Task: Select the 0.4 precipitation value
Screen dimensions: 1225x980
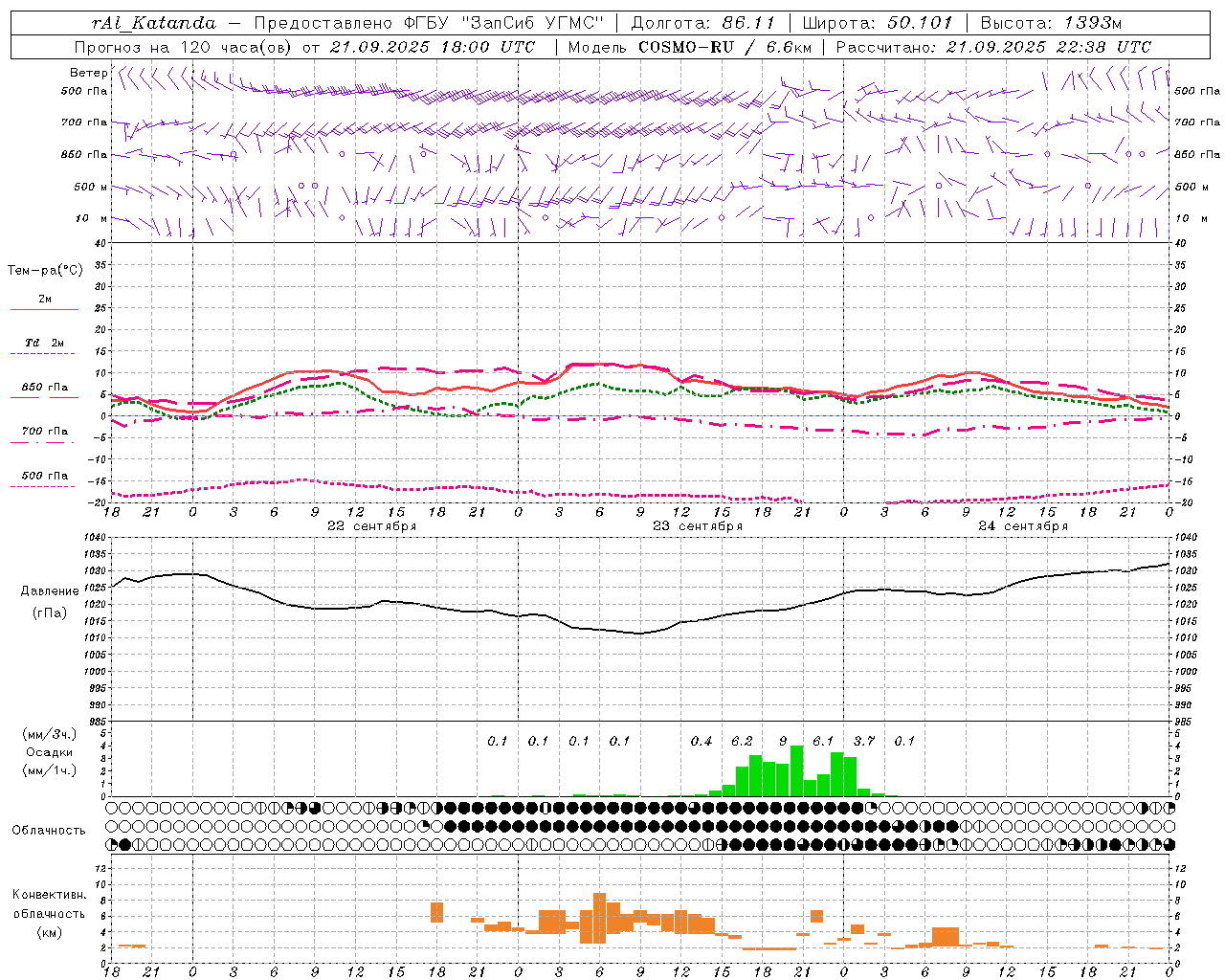Action: click(702, 741)
